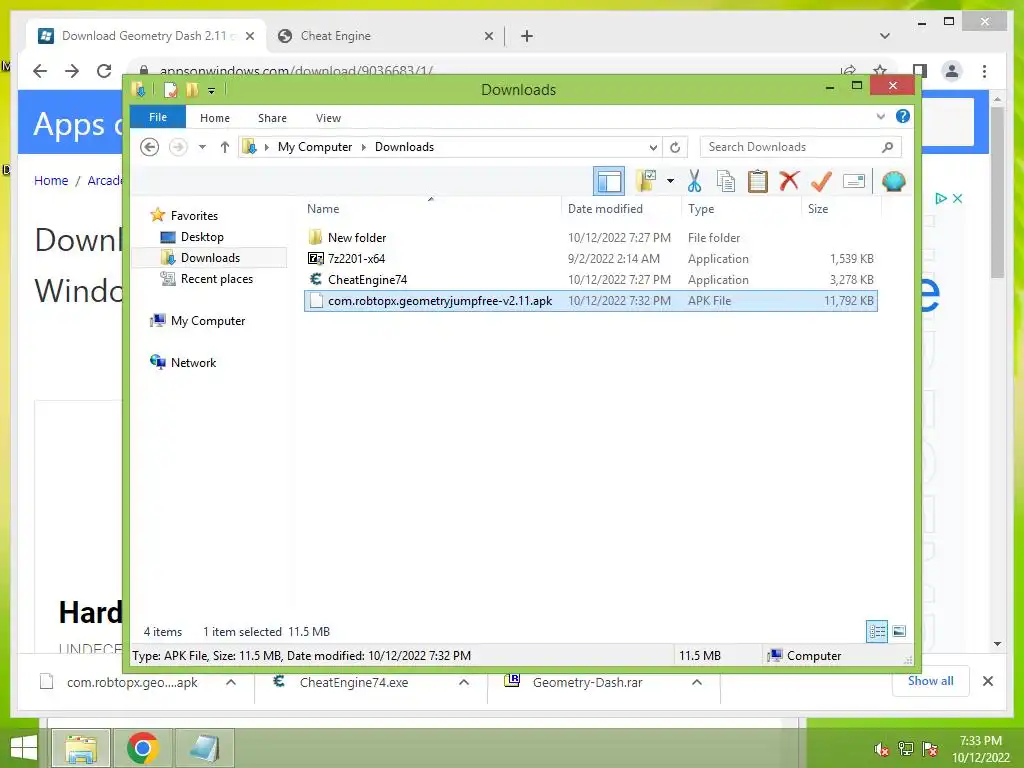Select the geometryjumpfree-v2.11.apk file
Image resolution: width=1024 pixels, height=768 pixels.
590,300
